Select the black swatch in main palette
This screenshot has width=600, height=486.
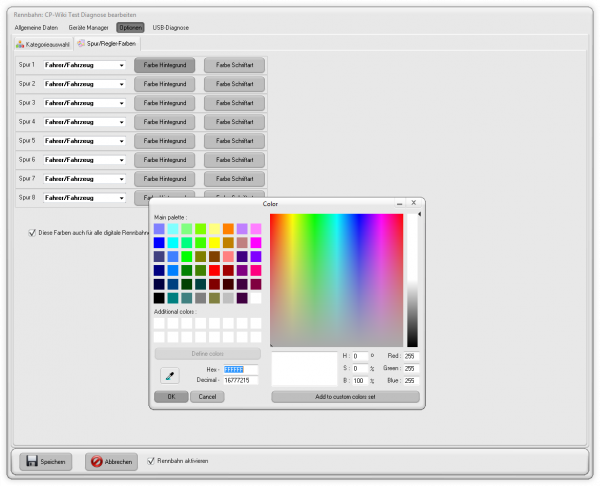pos(159,298)
